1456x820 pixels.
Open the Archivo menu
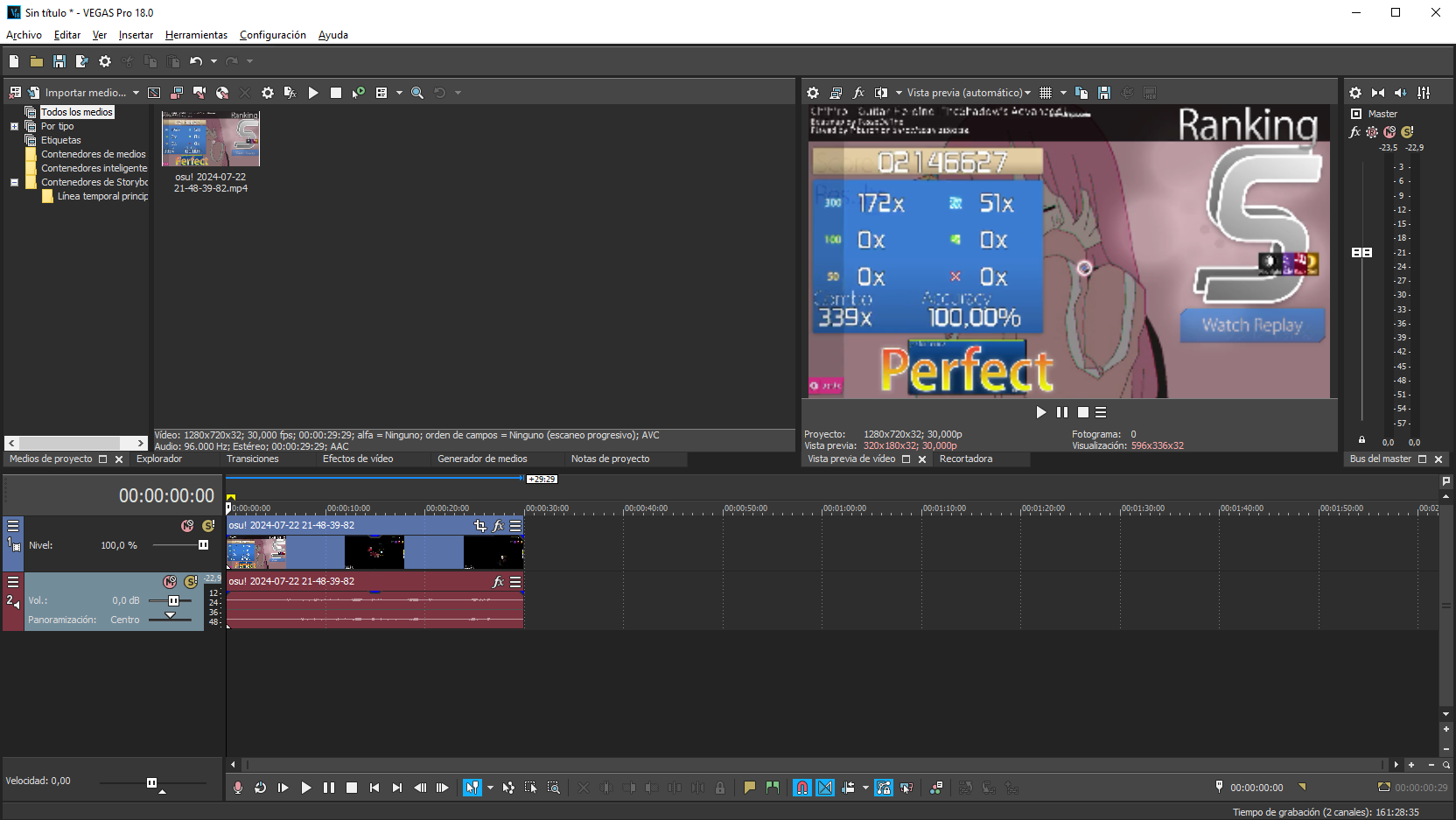[24, 35]
